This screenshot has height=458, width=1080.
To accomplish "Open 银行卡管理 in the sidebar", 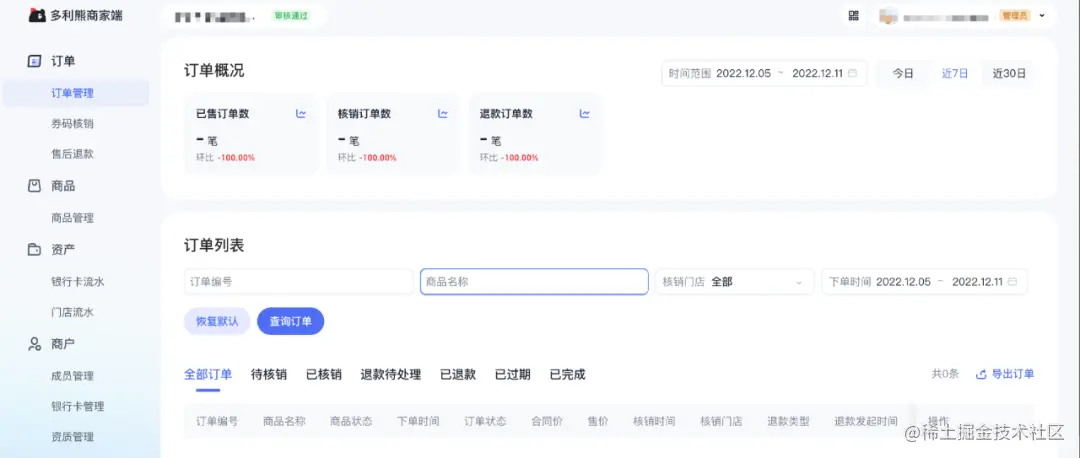I will coord(78,406).
